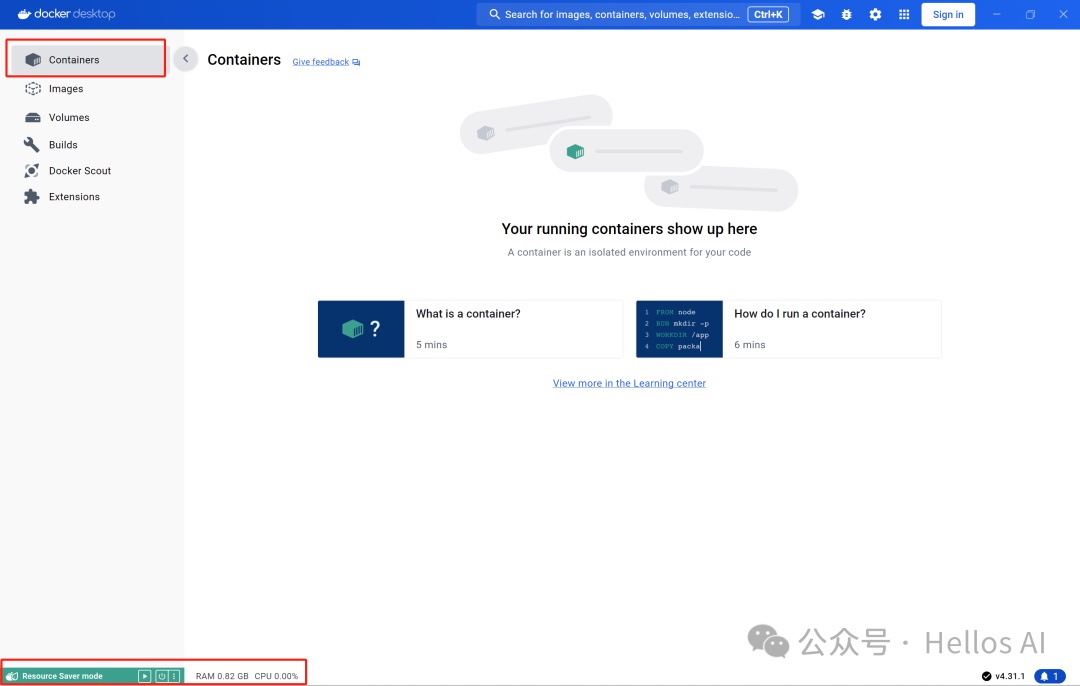
Task: Open the 'How do I run a container?' card
Action: pyautogui.click(x=789, y=329)
